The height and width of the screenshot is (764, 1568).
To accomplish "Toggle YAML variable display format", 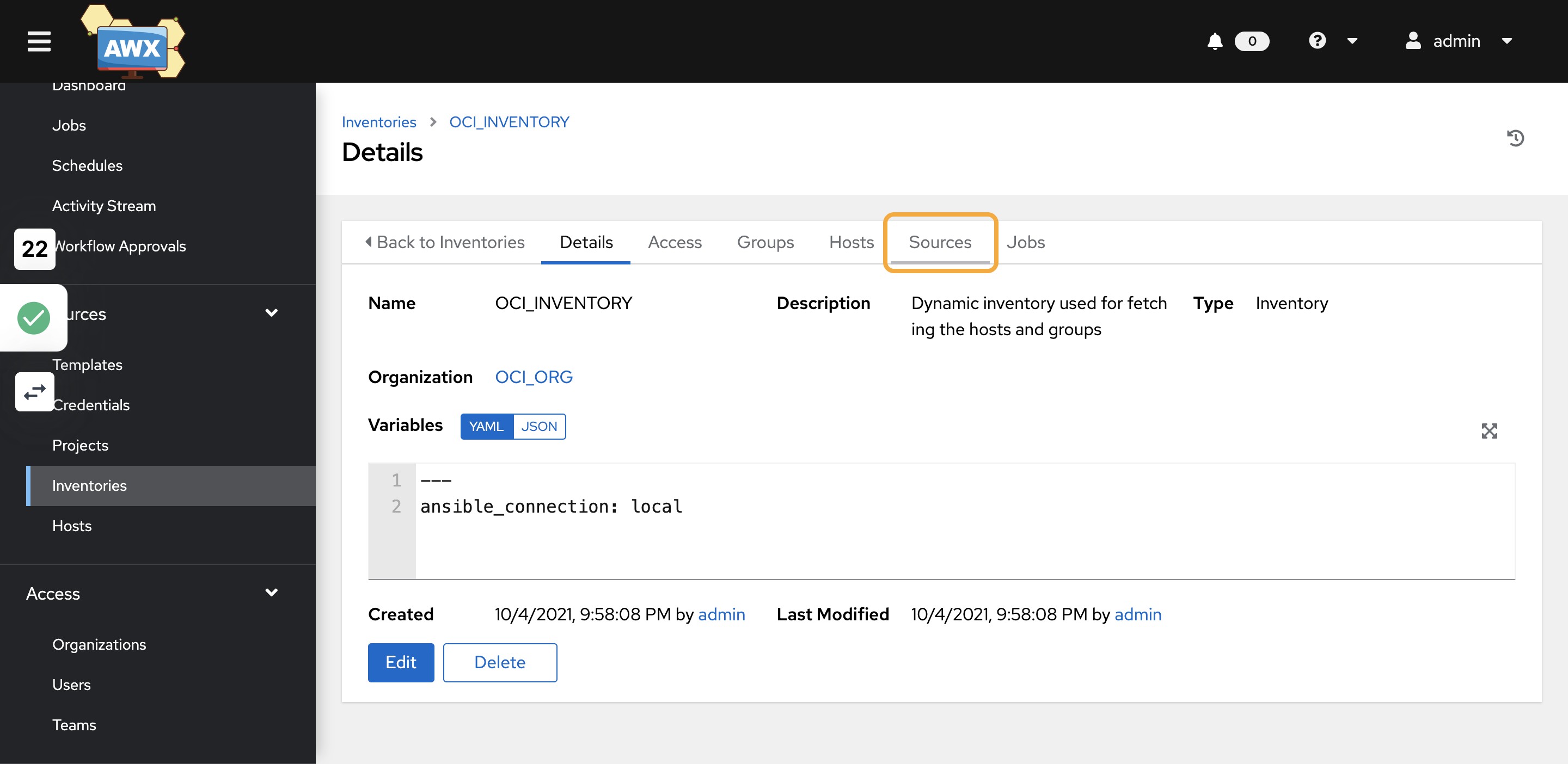I will pos(487,426).
